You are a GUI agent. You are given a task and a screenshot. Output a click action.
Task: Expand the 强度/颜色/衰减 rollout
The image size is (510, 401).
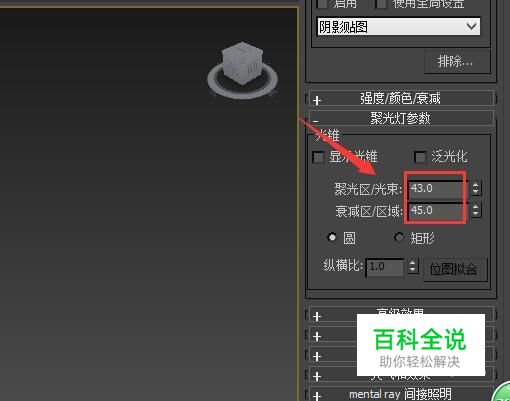[400, 99]
